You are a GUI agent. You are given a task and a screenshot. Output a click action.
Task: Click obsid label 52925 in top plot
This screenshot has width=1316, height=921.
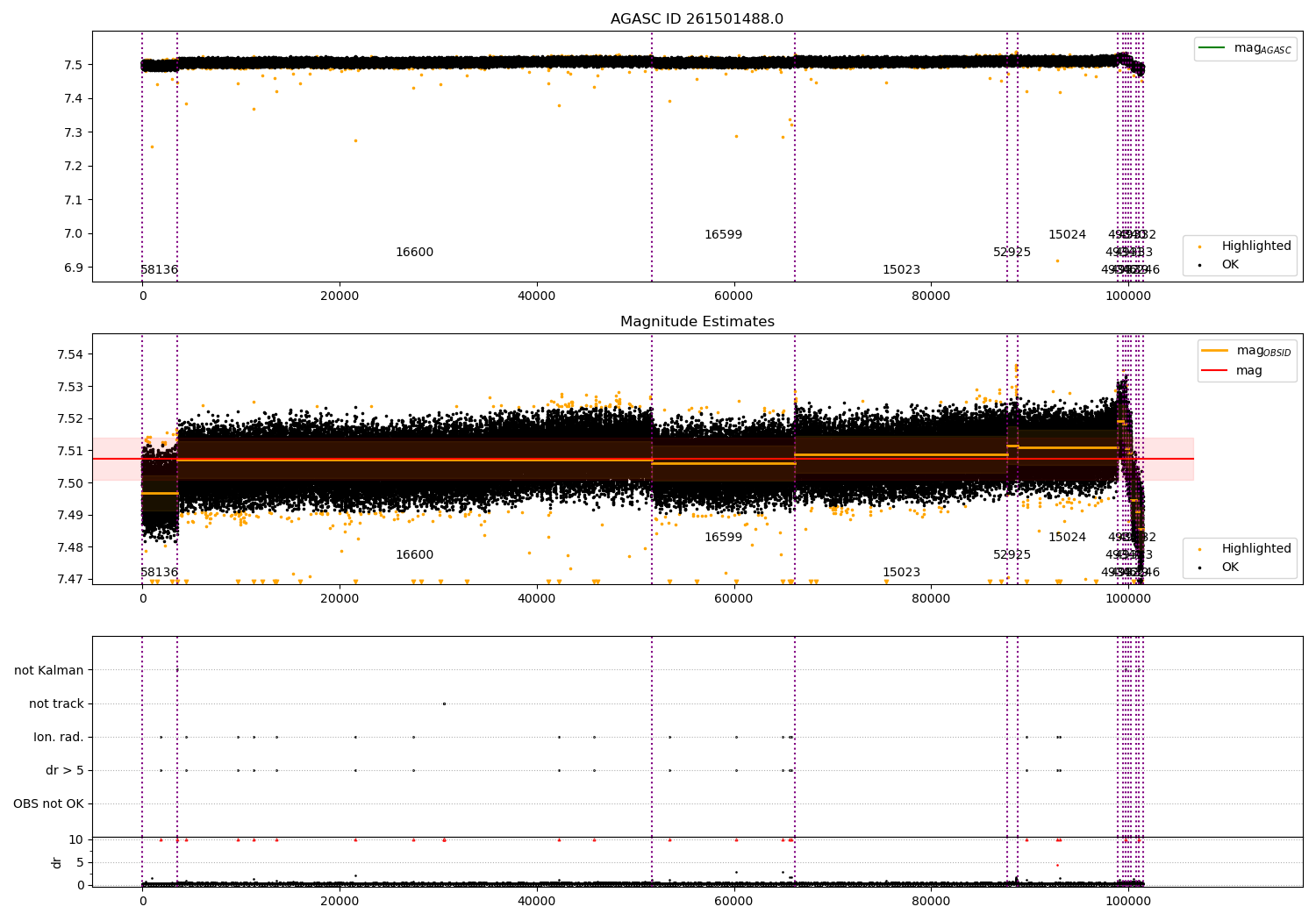(x=1012, y=253)
